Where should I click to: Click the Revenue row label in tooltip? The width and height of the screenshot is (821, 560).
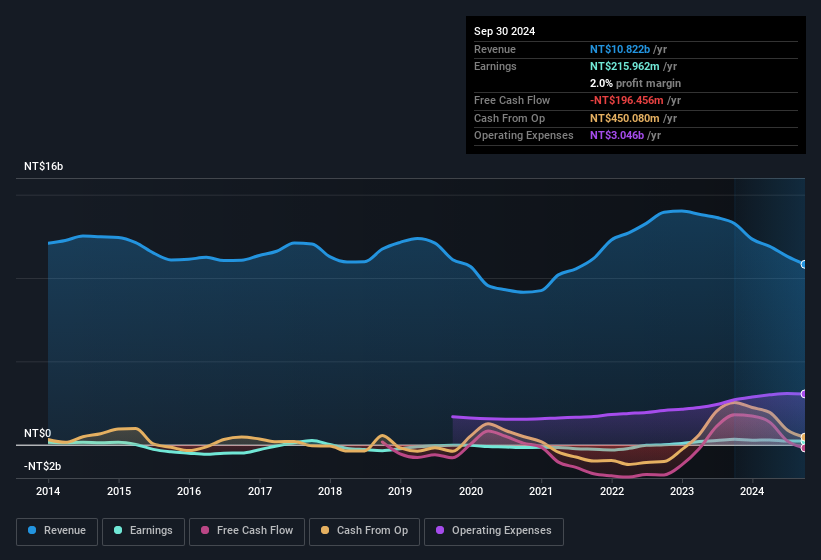(x=495, y=49)
